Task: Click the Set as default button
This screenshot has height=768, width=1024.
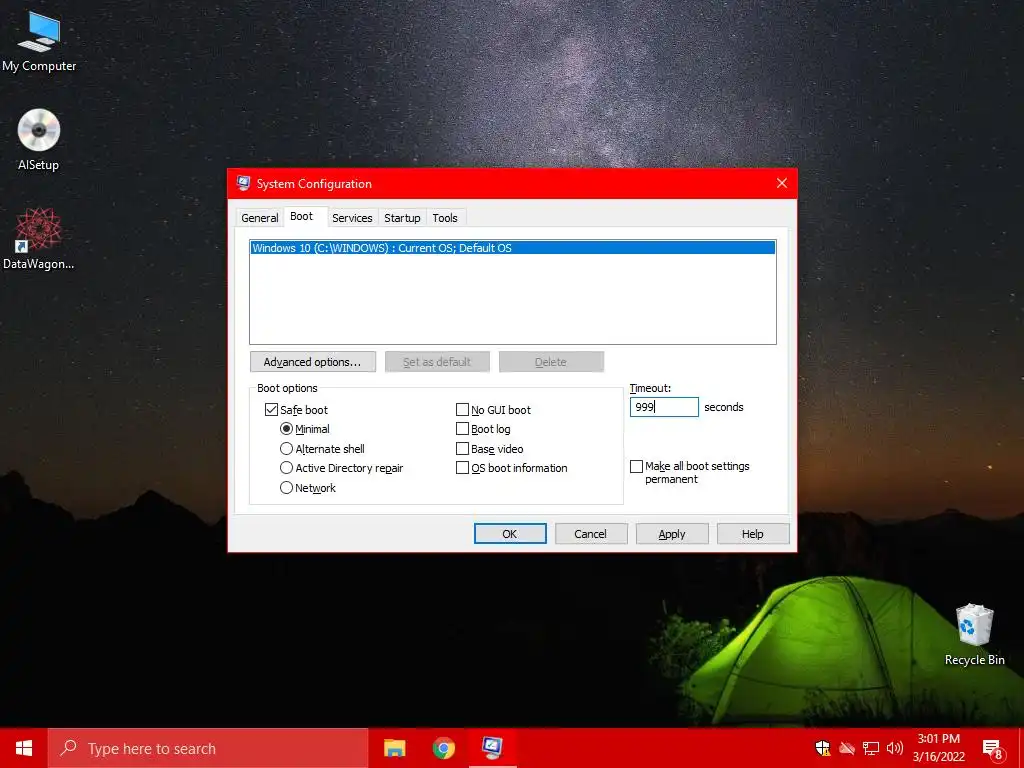Action: (x=437, y=362)
